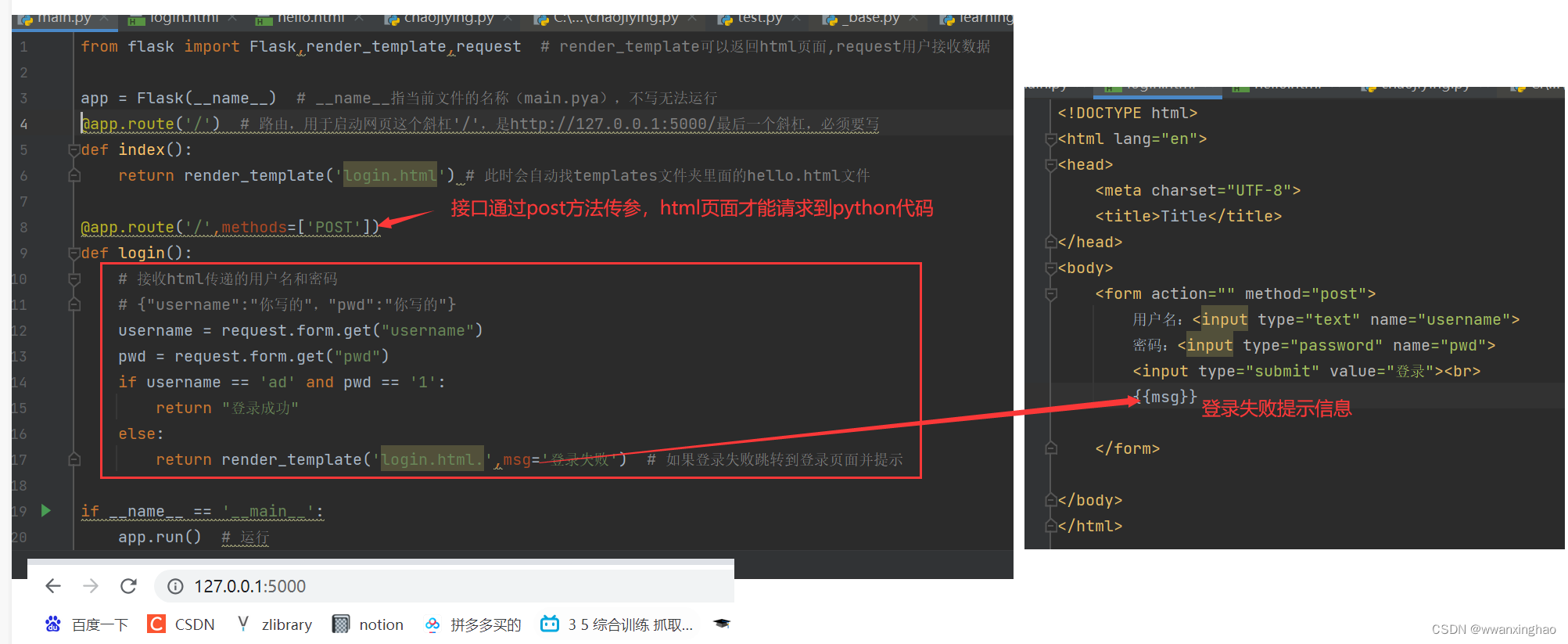
Task: Click the </form> closing fold marker
Action: click(x=1051, y=448)
